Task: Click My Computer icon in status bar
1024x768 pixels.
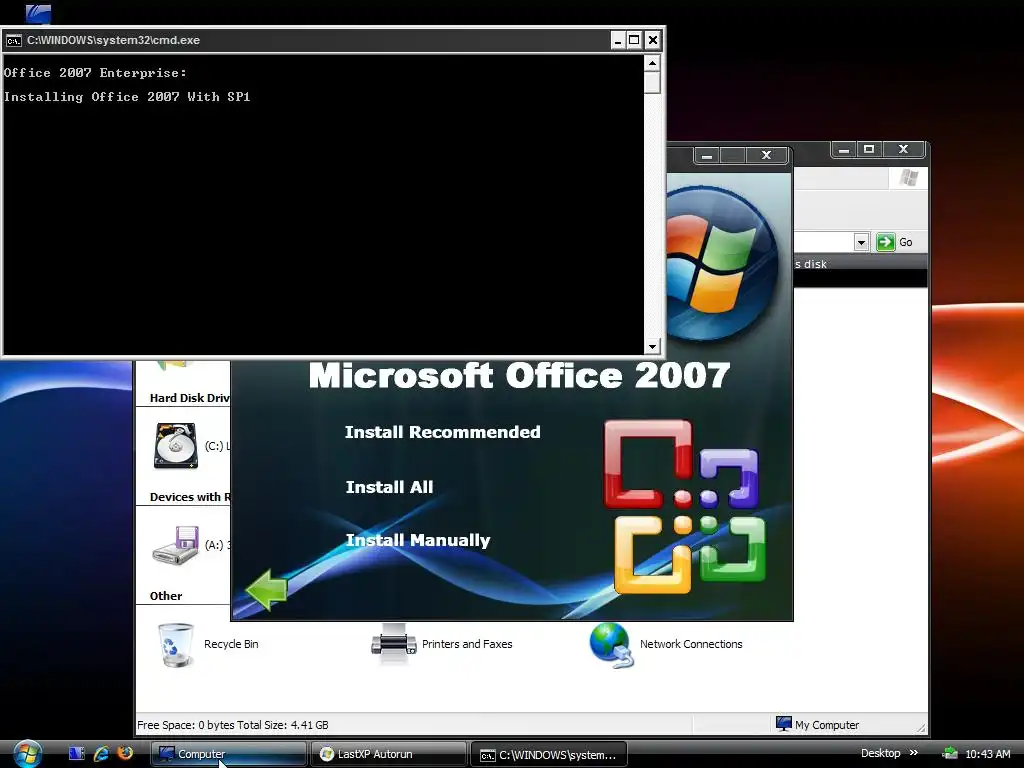Action: point(784,724)
